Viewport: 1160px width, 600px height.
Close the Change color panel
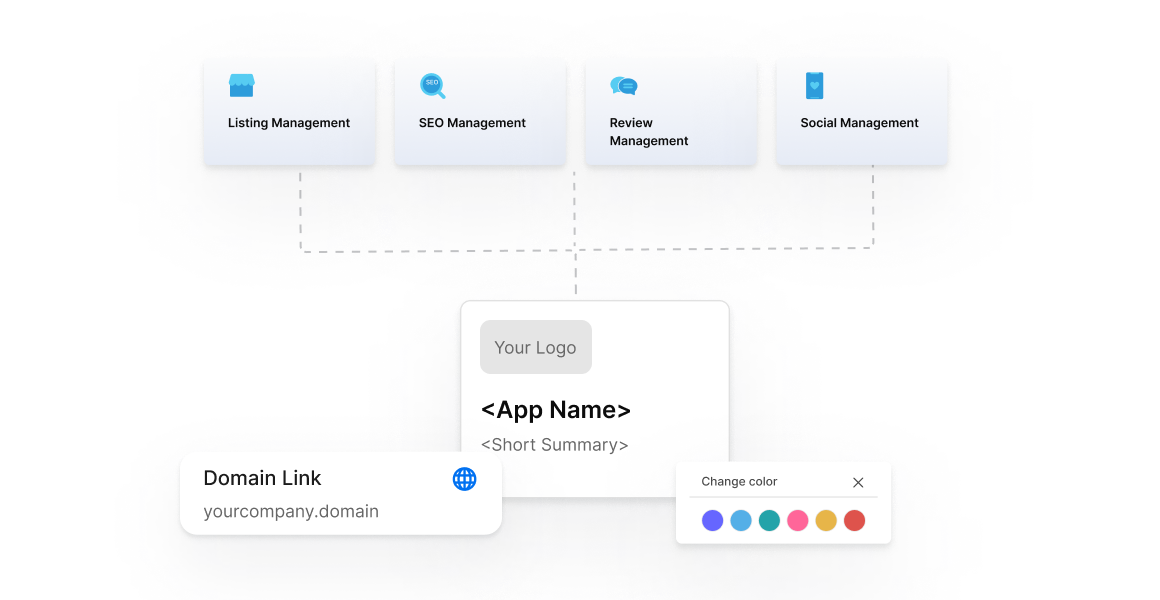point(858,482)
